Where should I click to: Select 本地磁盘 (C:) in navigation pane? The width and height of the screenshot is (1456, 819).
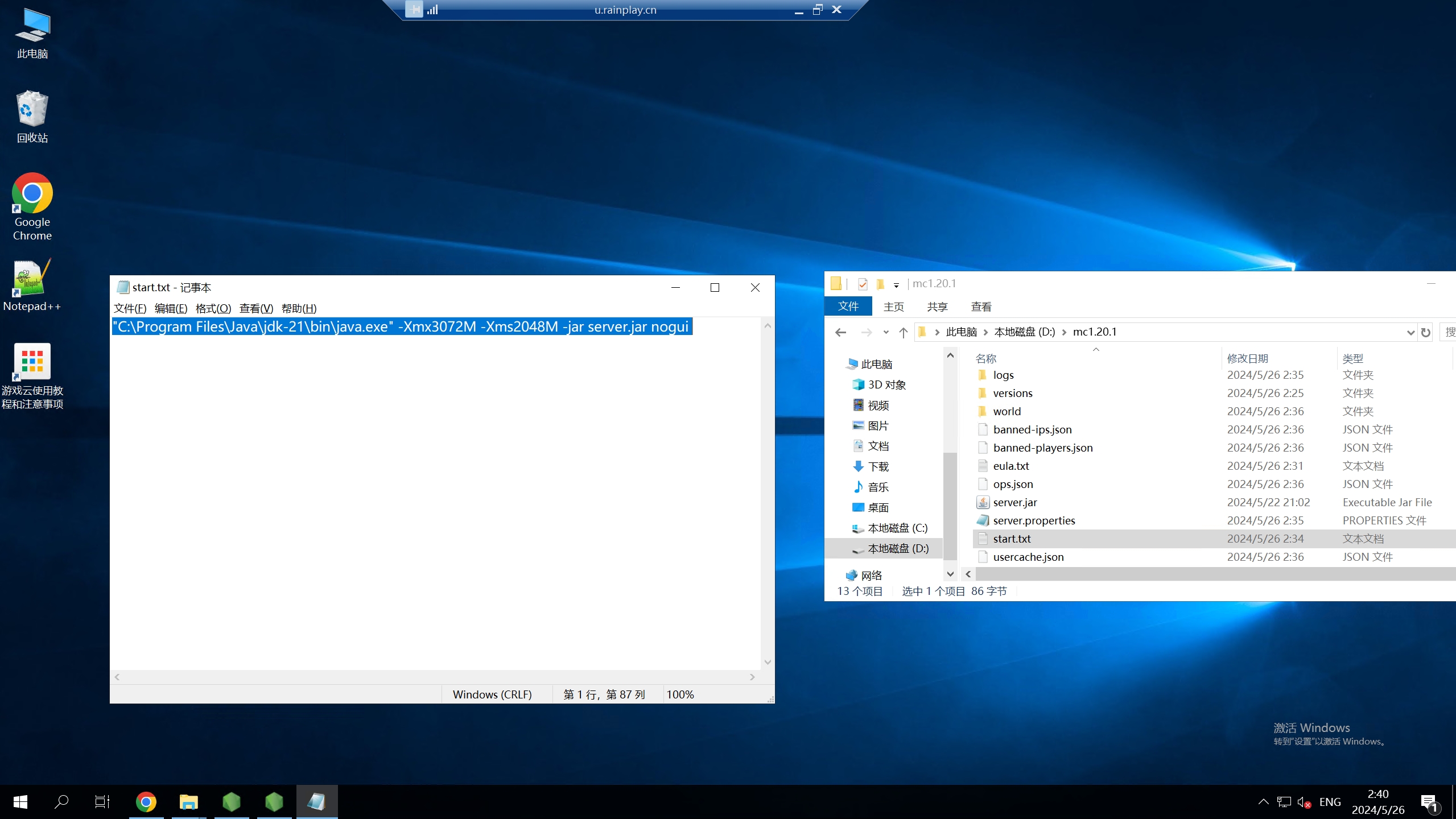click(897, 528)
